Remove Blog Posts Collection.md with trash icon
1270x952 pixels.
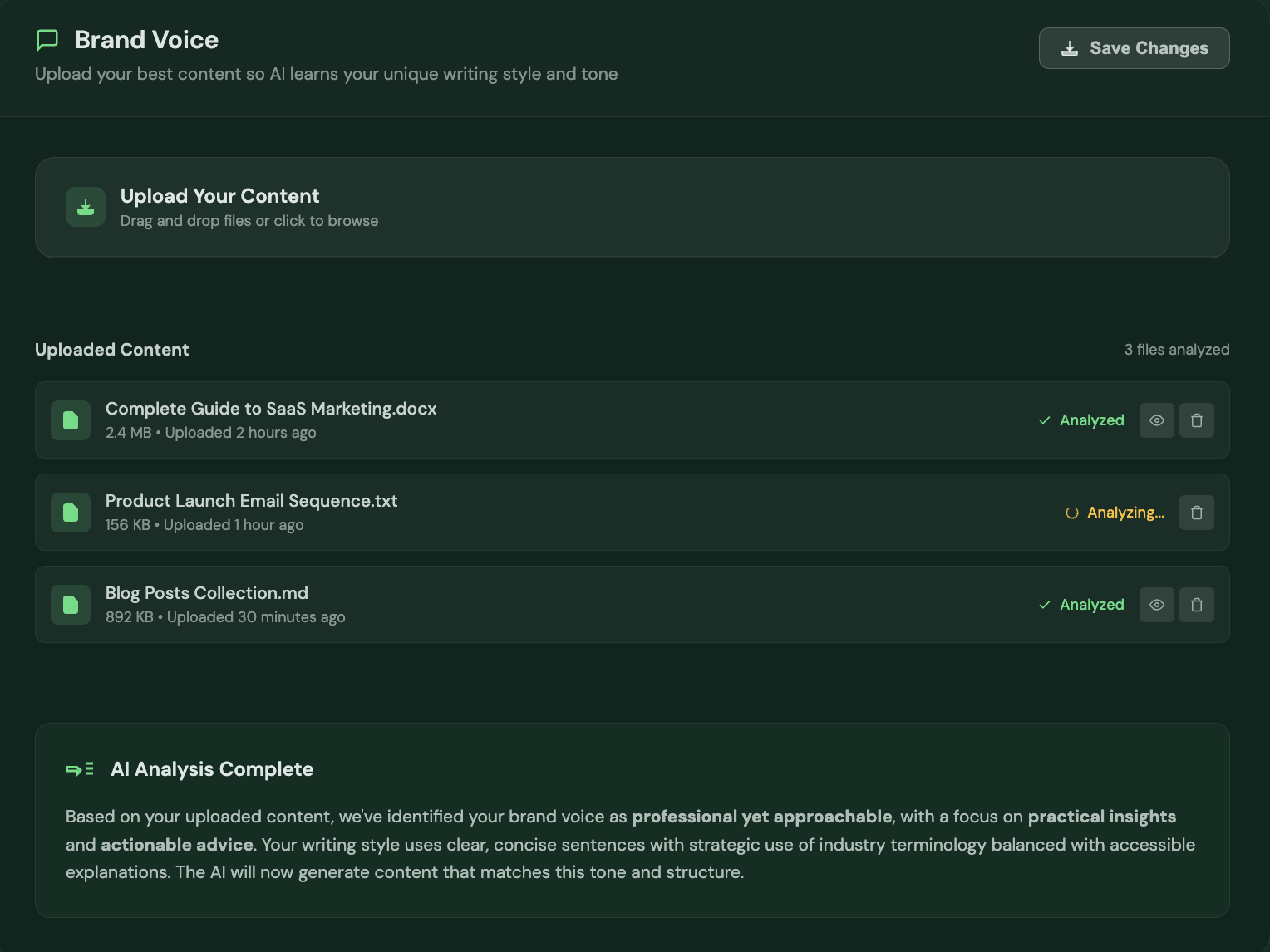pos(1197,605)
